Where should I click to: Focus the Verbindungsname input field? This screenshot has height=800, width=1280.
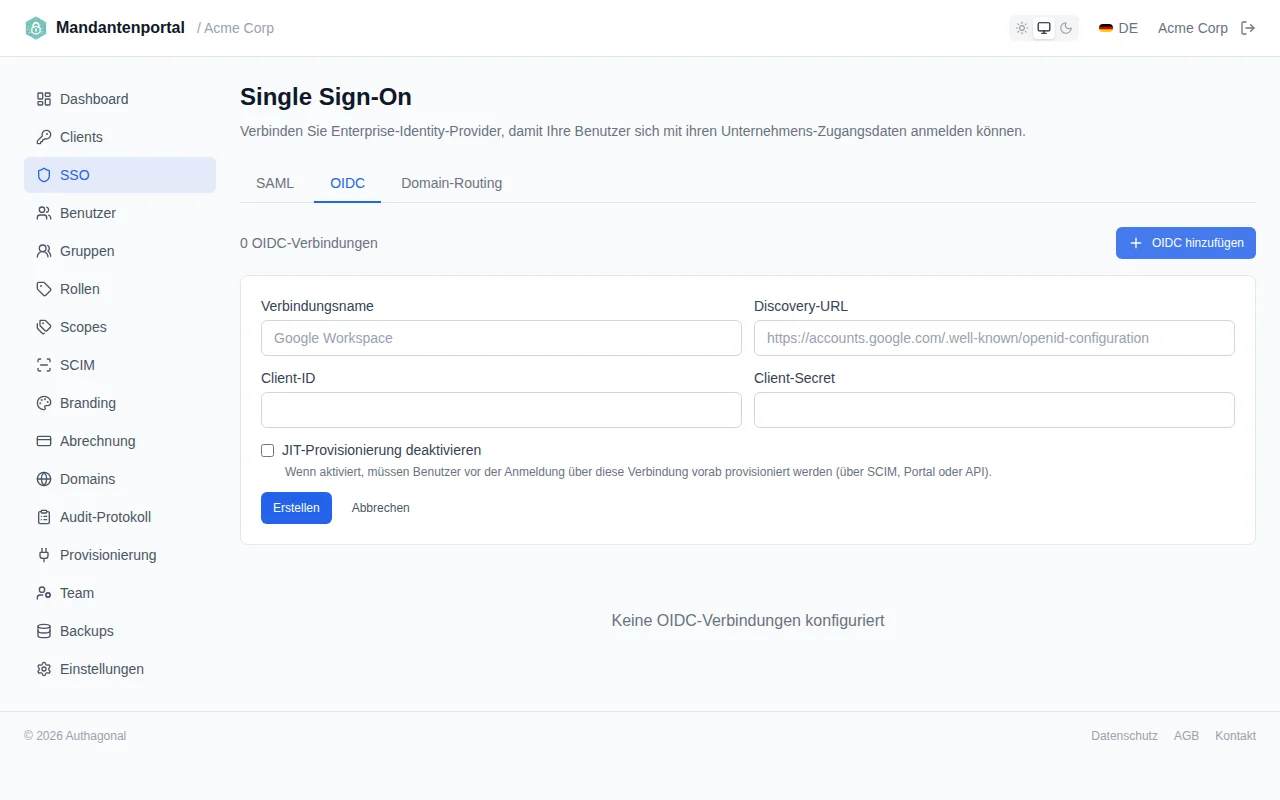501,338
